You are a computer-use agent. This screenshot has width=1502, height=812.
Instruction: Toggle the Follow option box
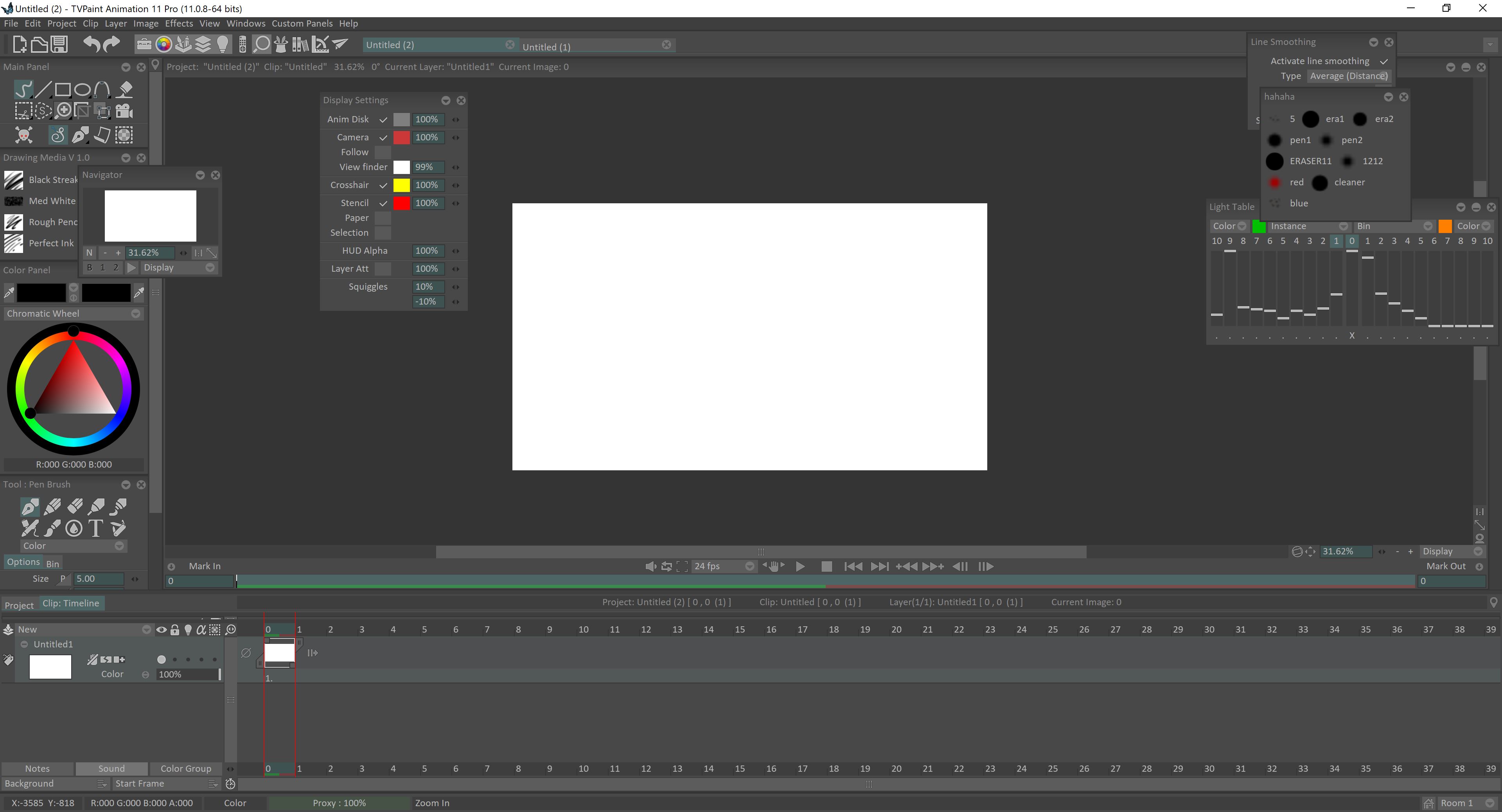click(x=383, y=153)
